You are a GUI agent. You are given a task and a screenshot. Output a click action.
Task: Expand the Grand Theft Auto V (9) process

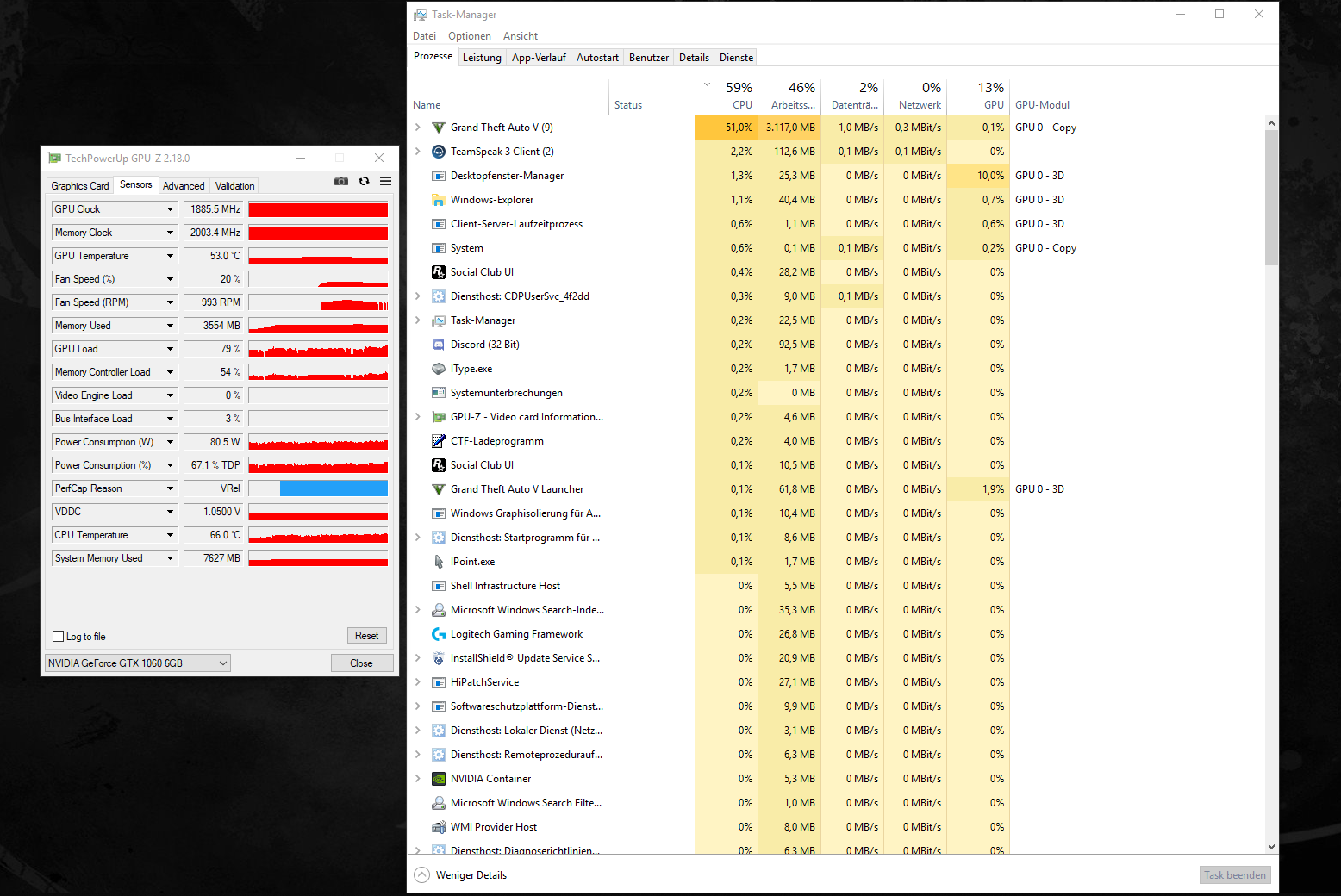418,128
